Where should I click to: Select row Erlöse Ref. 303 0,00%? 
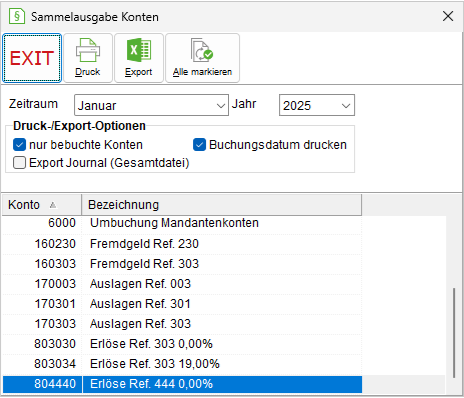click(x=182, y=344)
